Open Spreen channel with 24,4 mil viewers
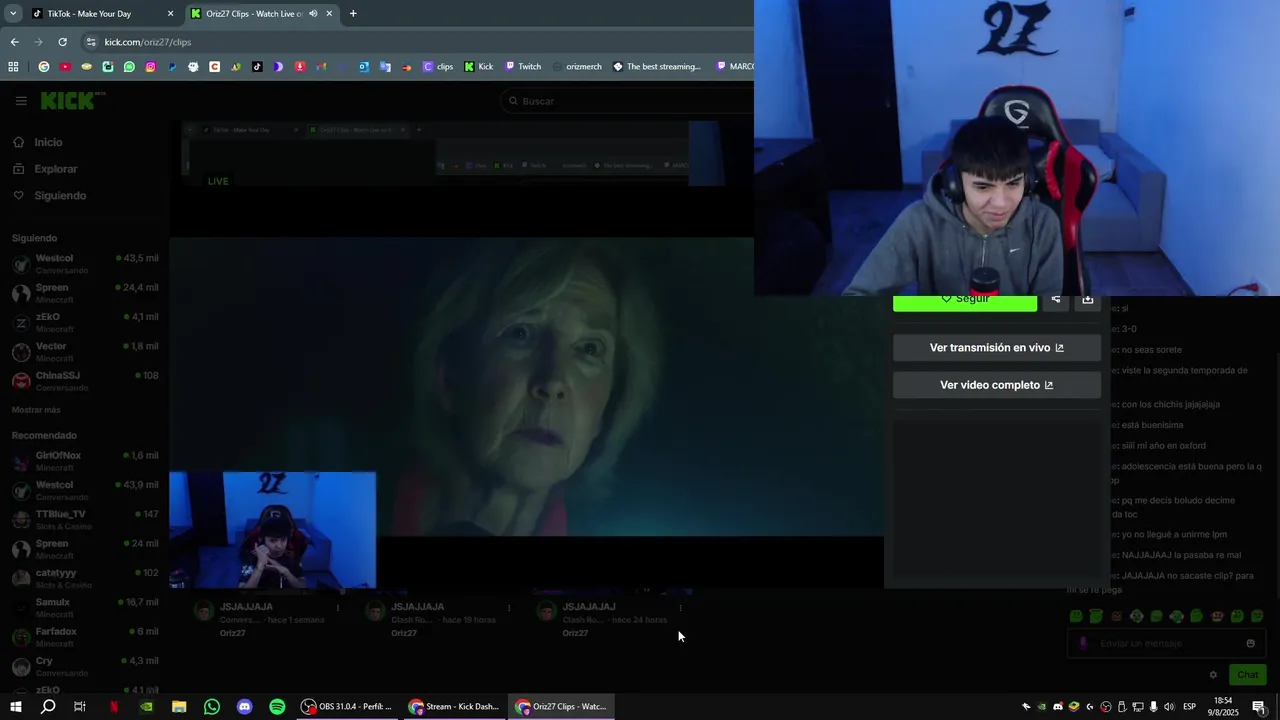The height and width of the screenshot is (720, 1280). (85, 293)
